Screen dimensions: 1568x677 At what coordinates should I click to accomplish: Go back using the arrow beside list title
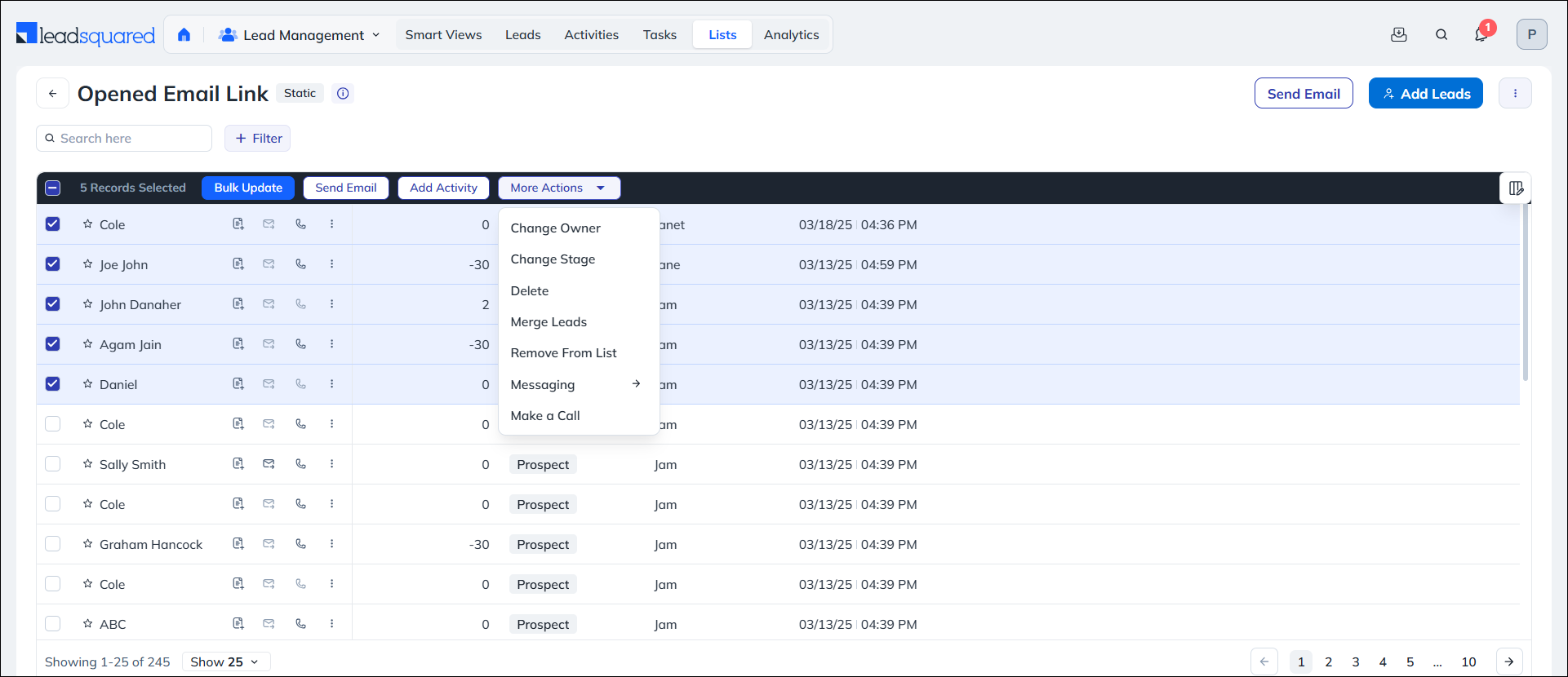click(52, 93)
